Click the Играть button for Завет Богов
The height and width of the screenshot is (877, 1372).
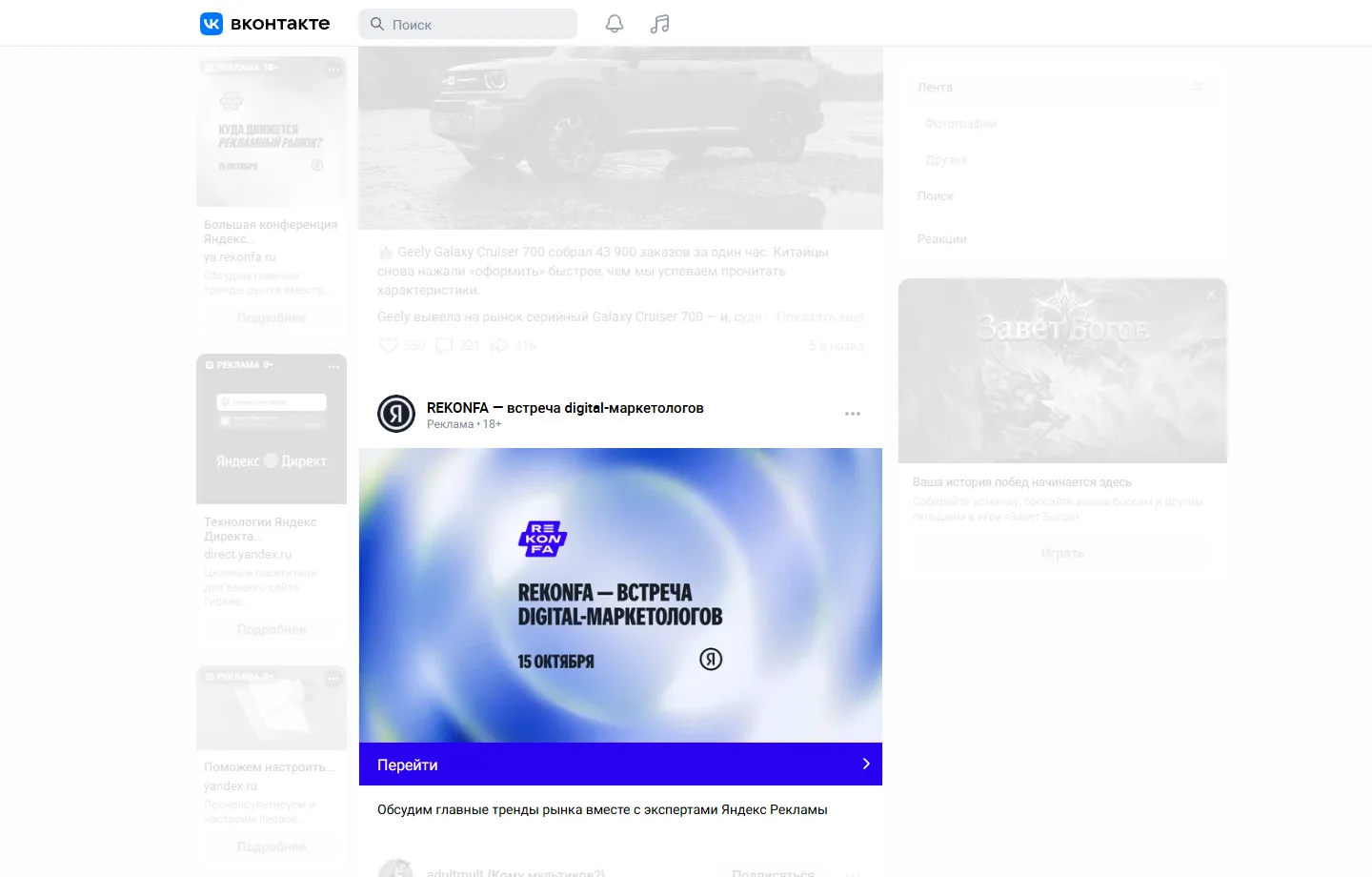(1062, 553)
